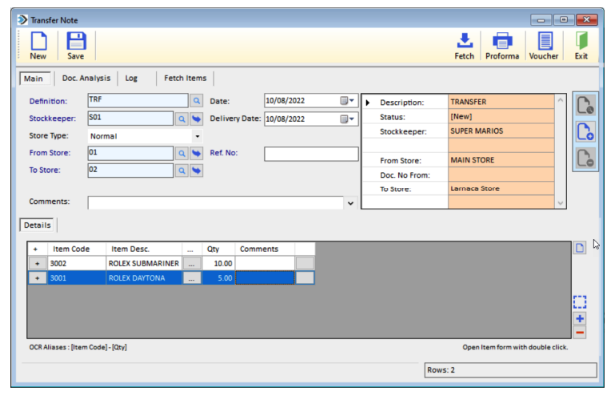Image resolution: width=613 pixels, height=399 pixels.
Task: Click magnifier icon beside To Store field
Action: point(181,171)
